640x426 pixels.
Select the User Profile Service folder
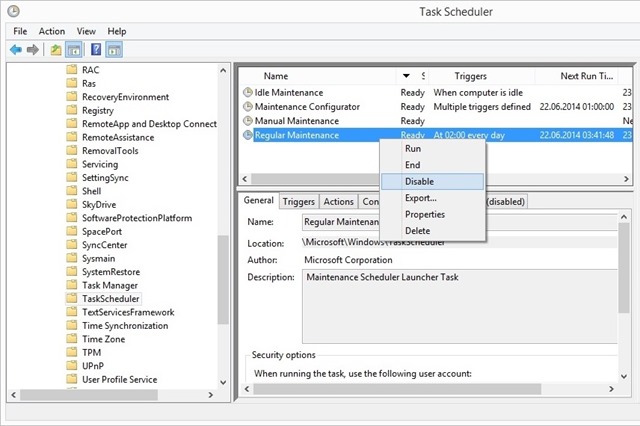(x=120, y=379)
